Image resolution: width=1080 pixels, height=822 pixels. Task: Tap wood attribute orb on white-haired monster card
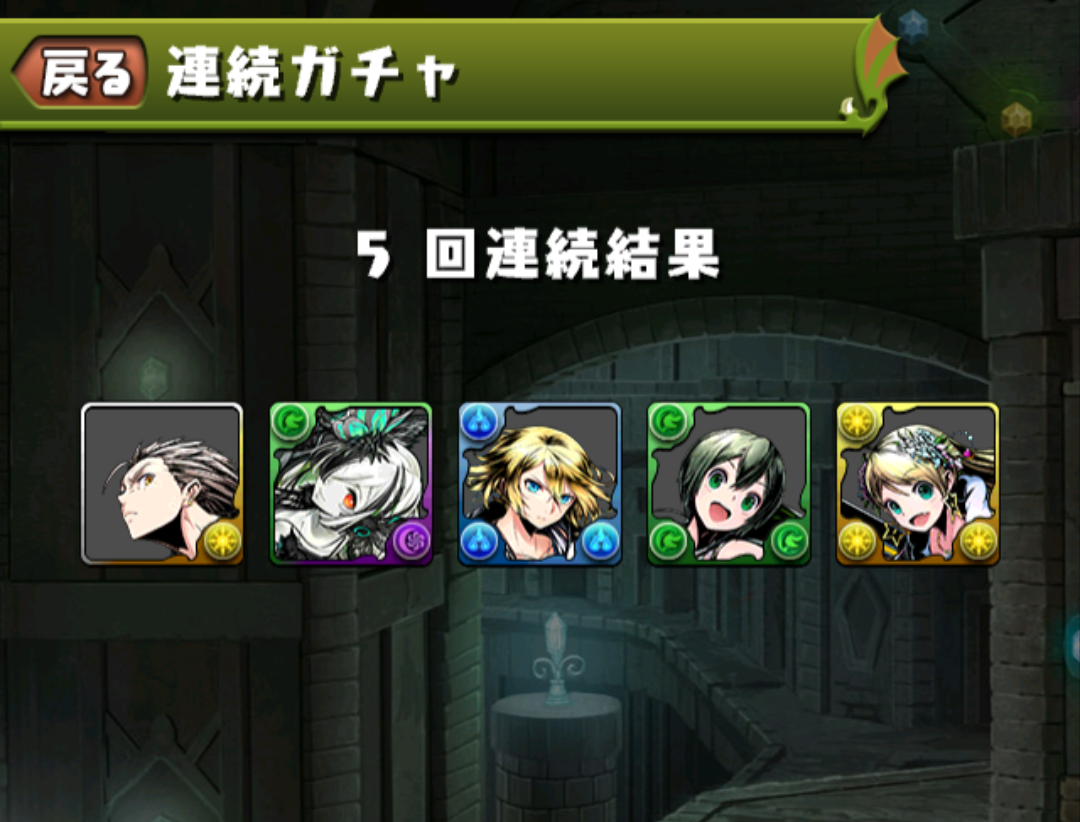pyautogui.click(x=291, y=423)
